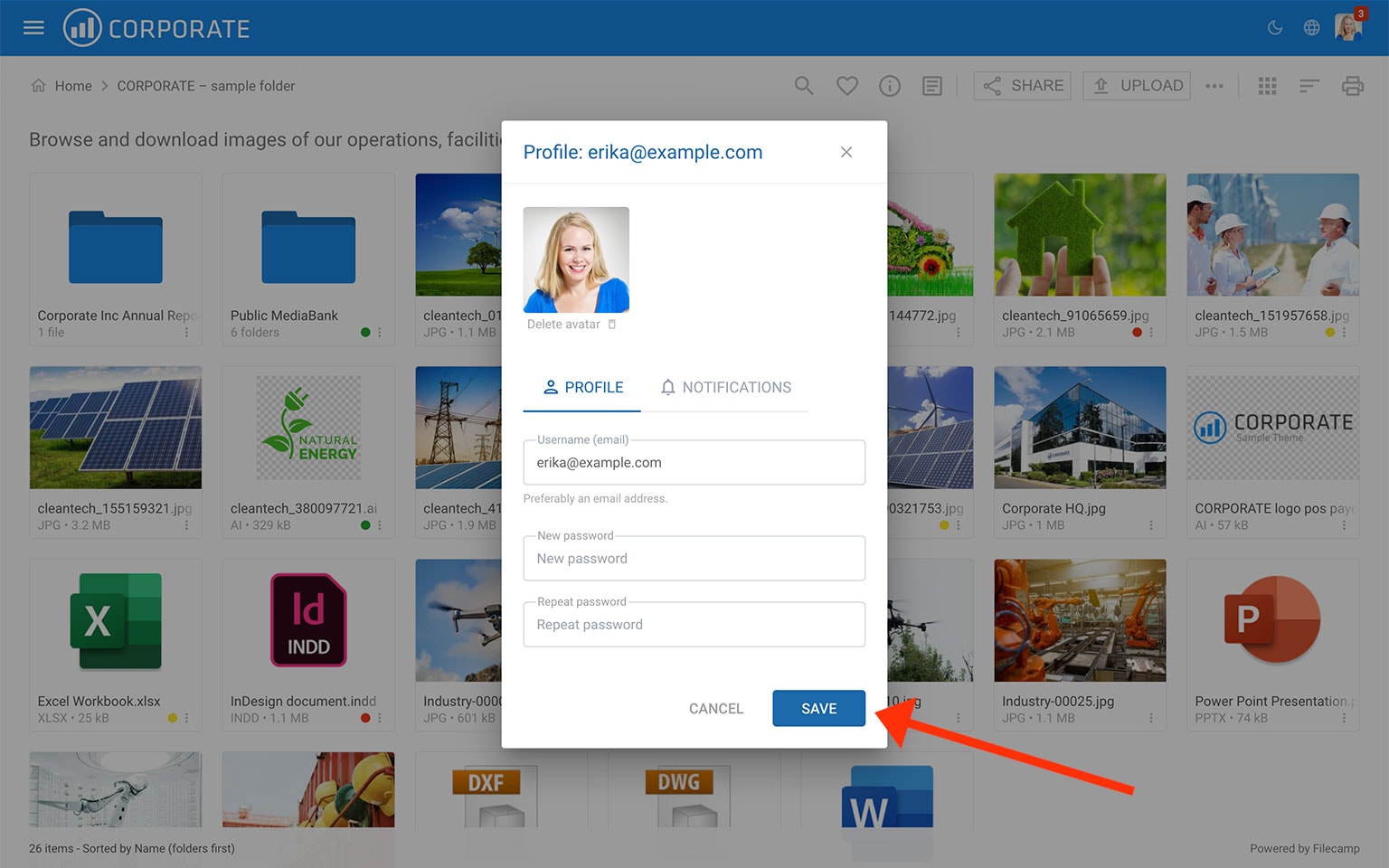Click Cancel in profile dialog
The image size is (1389, 868).
coord(715,709)
